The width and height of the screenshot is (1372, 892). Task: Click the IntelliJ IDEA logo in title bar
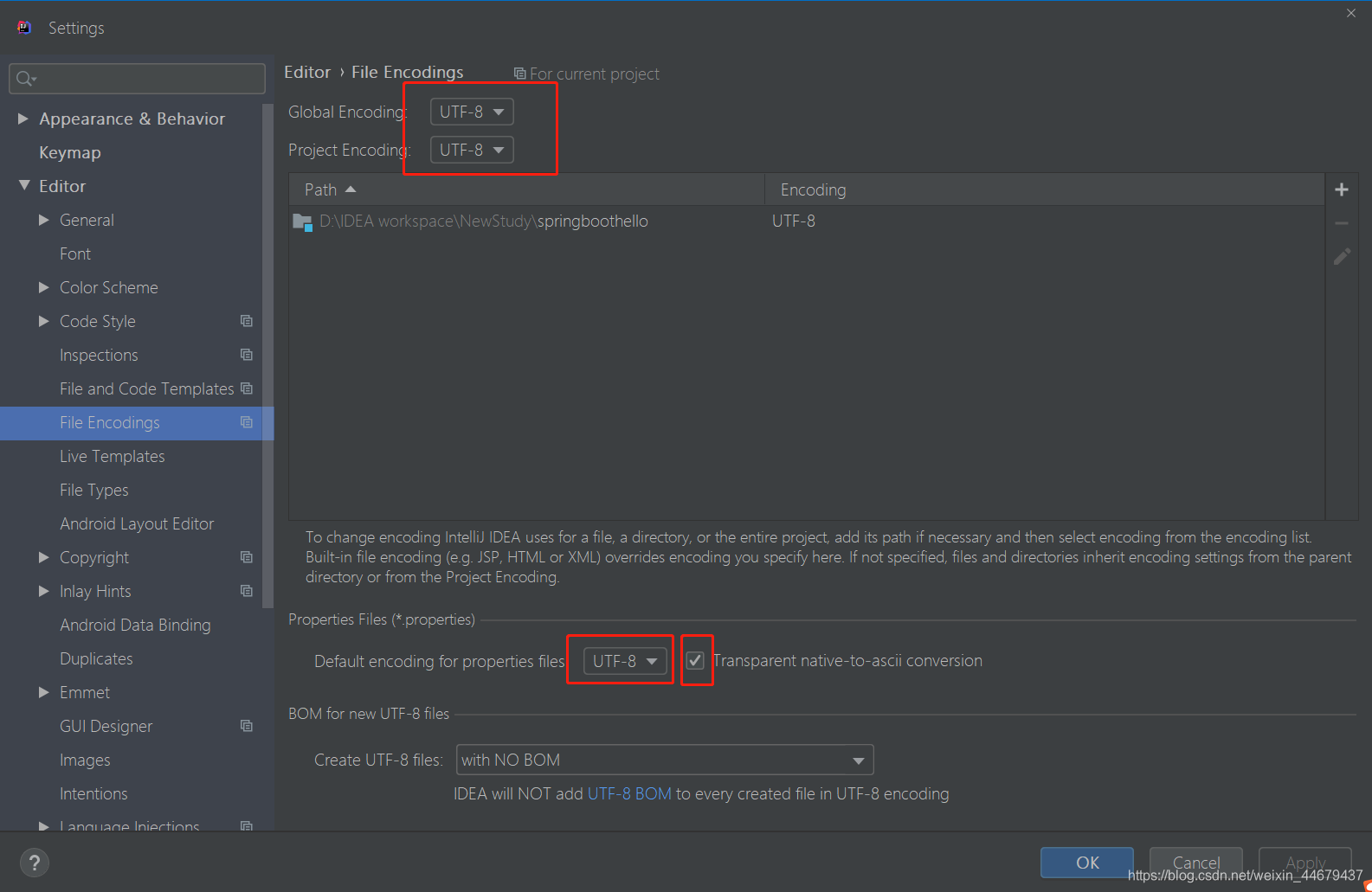(x=24, y=28)
